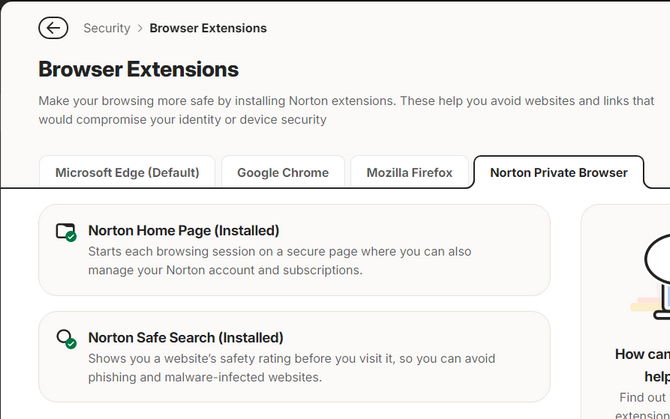Click the Norton Safe Search magnifier icon

point(66,339)
